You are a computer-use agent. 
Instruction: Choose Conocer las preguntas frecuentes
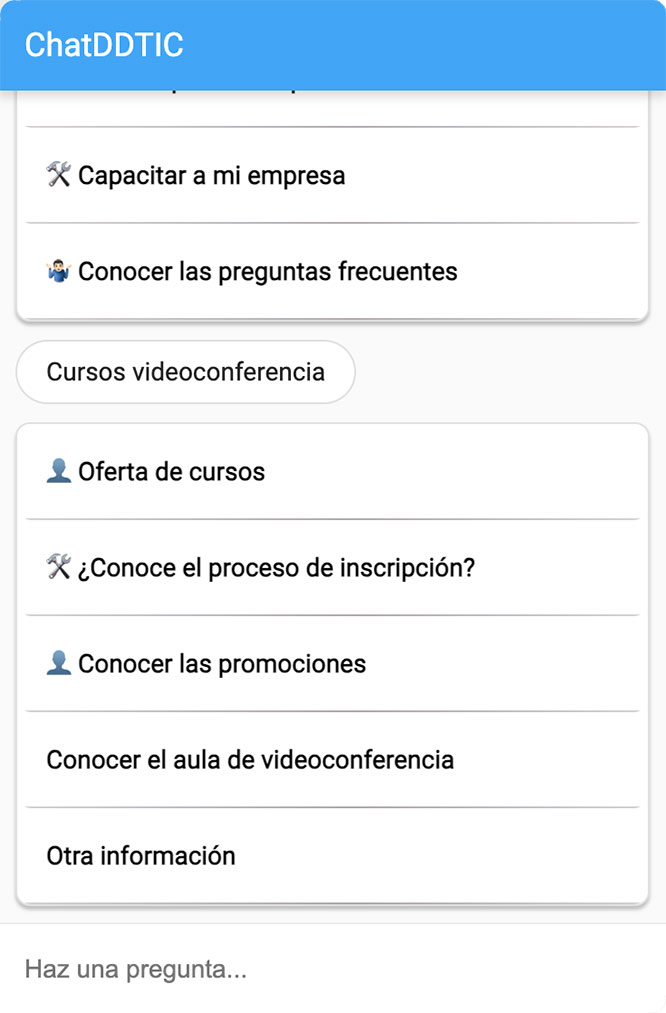click(x=267, y=272)
